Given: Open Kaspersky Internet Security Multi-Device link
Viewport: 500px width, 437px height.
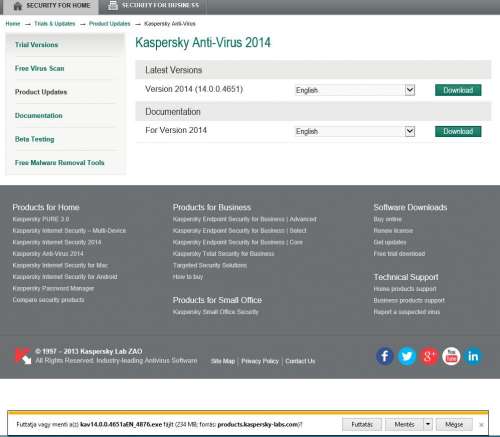Looking at the screenshot, I should (x=69, y=231).
